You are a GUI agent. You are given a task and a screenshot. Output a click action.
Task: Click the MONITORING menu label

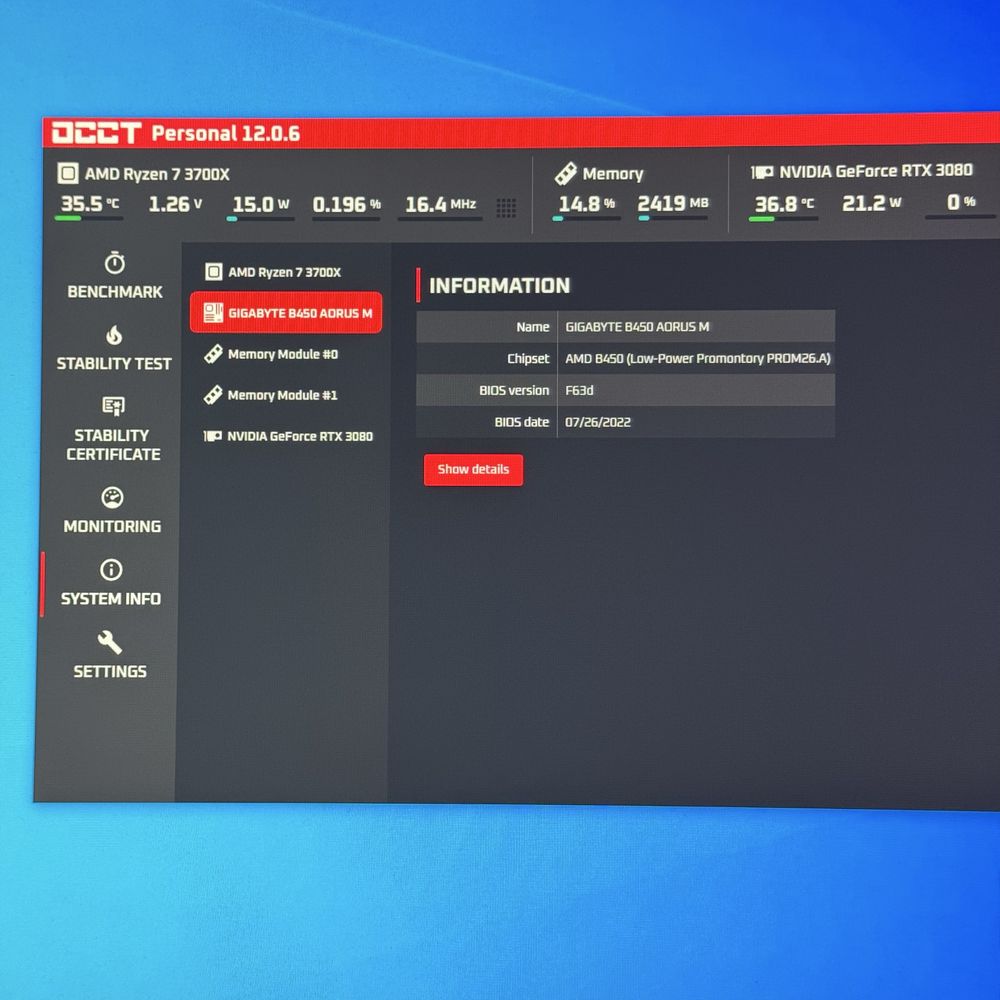click(112, 526)
